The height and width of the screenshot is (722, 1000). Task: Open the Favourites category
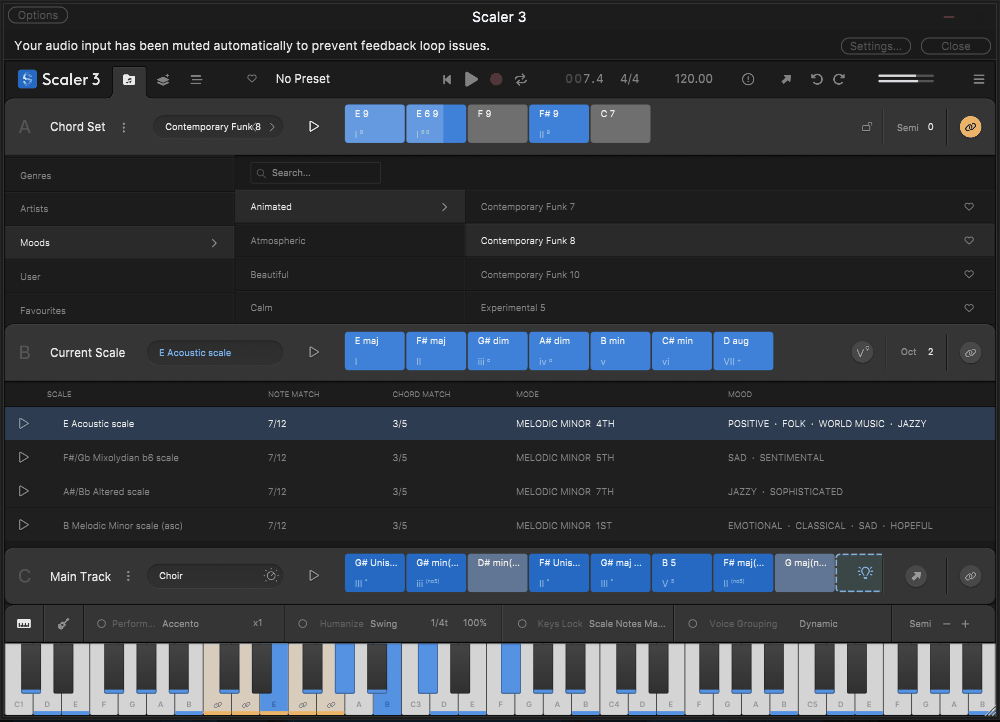(119, 311)
